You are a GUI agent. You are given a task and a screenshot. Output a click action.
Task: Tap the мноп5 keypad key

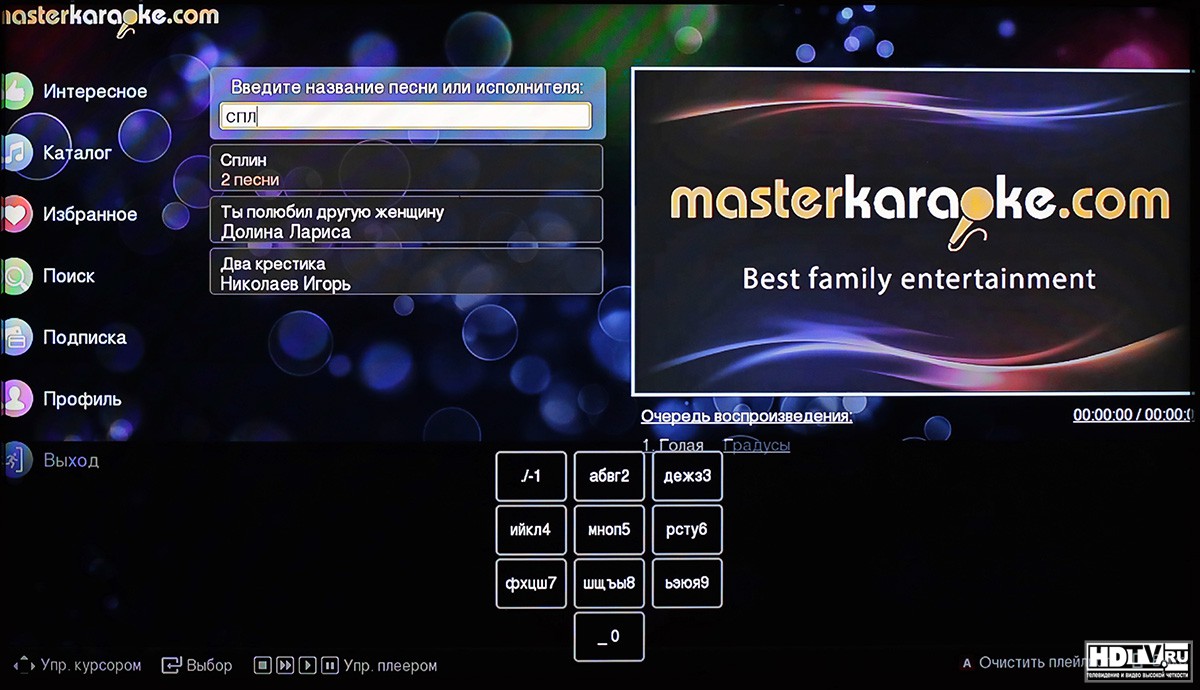(609, 530)
